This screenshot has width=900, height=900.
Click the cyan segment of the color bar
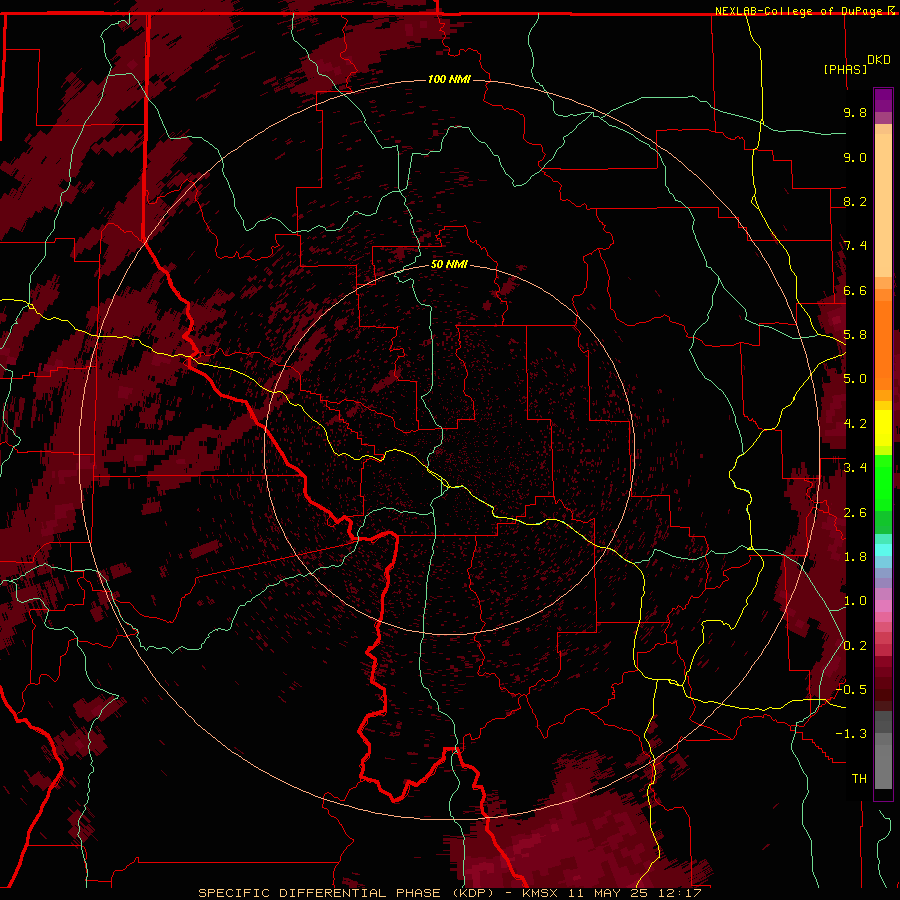coord(883,550)
